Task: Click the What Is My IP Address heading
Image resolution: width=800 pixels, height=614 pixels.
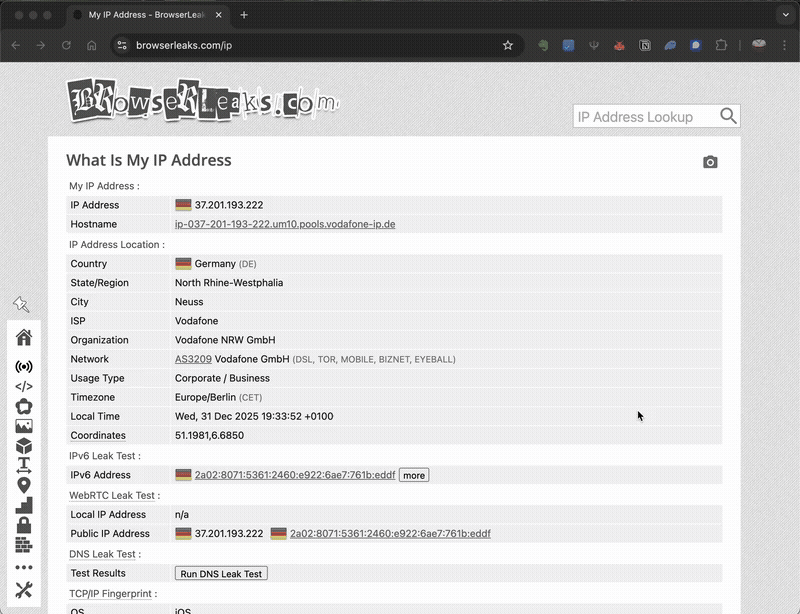Action: (x=148, y=160)
